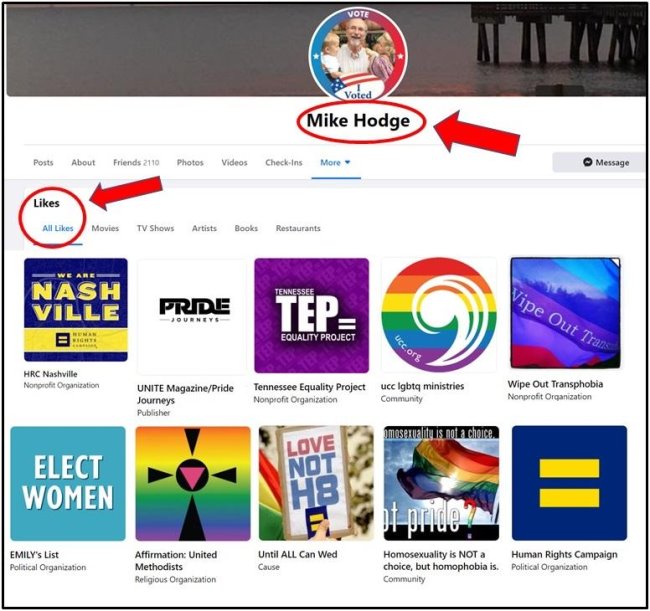
Task: Click the Messenger icon in Message button
Action: point(587,162)
